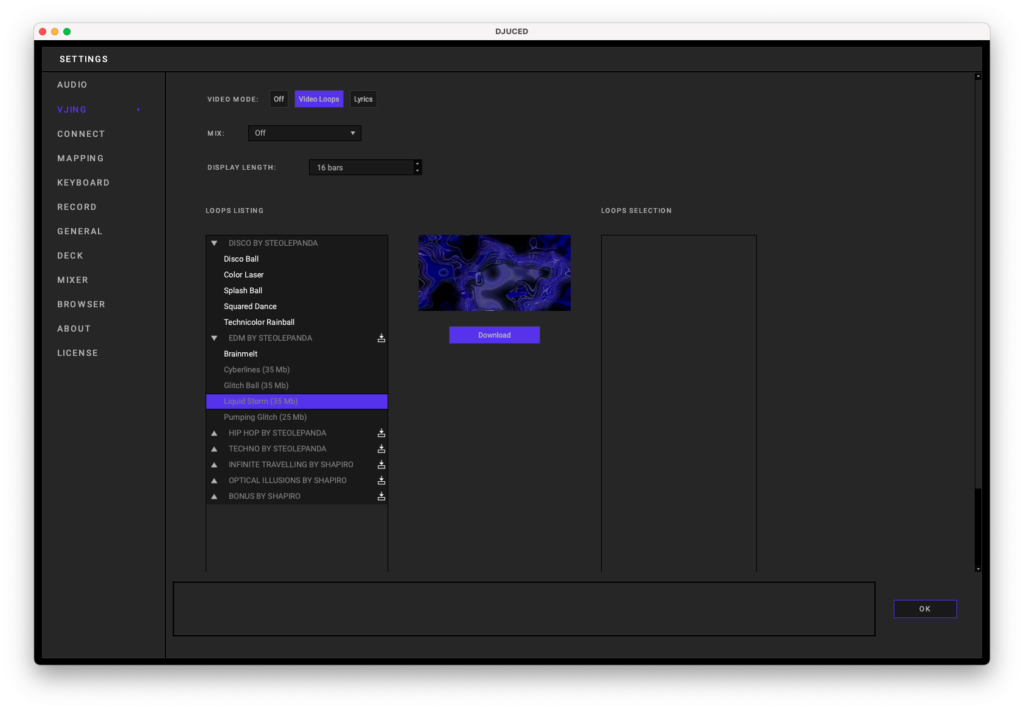
Task: Download the EDM by Steolepanda pack icon
Action: pos(381,338)
